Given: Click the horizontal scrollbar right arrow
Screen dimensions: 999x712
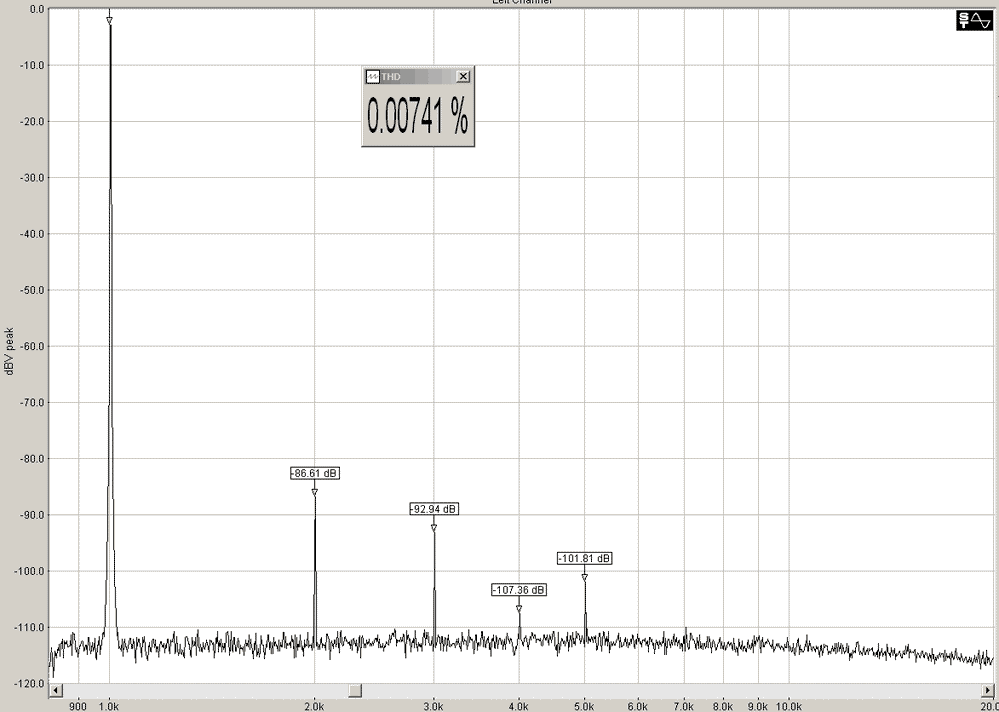Looking at the screenshot, I should tap(988, 690).
